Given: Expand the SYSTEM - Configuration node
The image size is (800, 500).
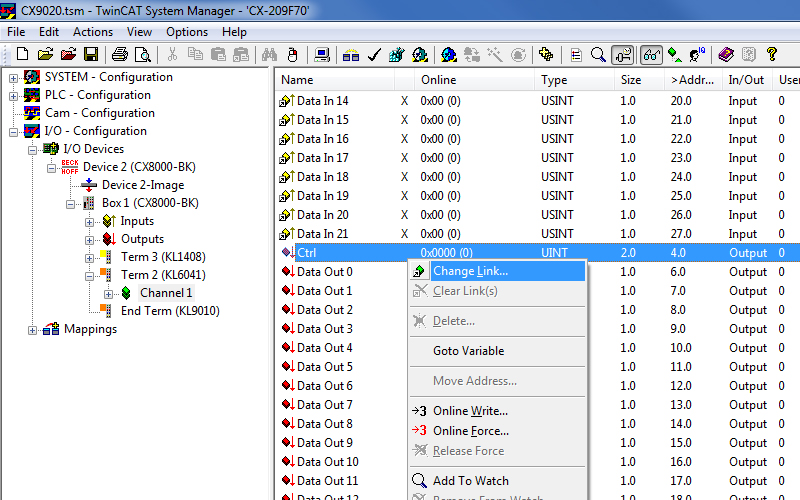Looking at the screenshot, I should pyautogui.click(x=13, y=78).
